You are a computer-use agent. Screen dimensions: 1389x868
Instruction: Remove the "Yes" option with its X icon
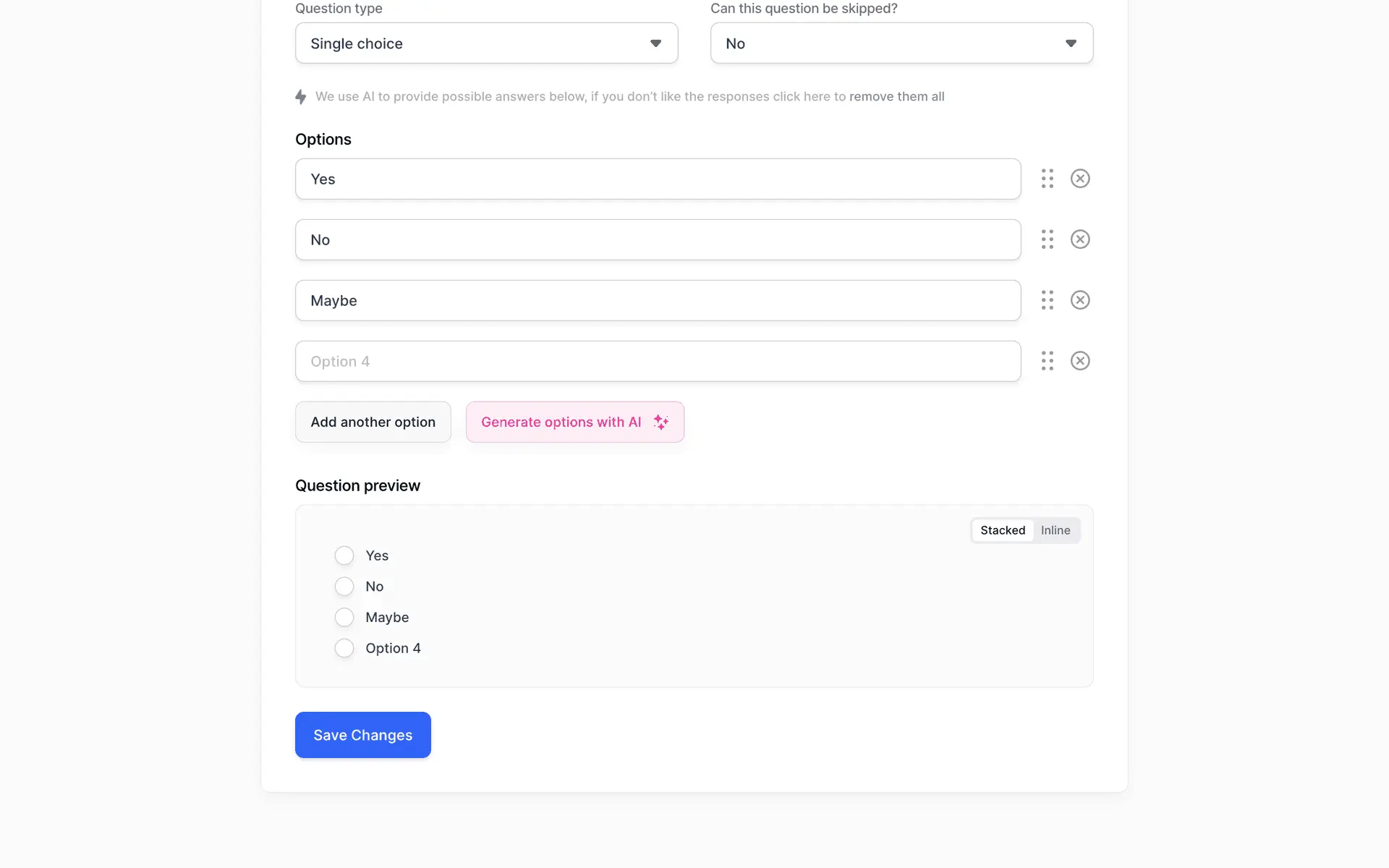coord(1080,179)
